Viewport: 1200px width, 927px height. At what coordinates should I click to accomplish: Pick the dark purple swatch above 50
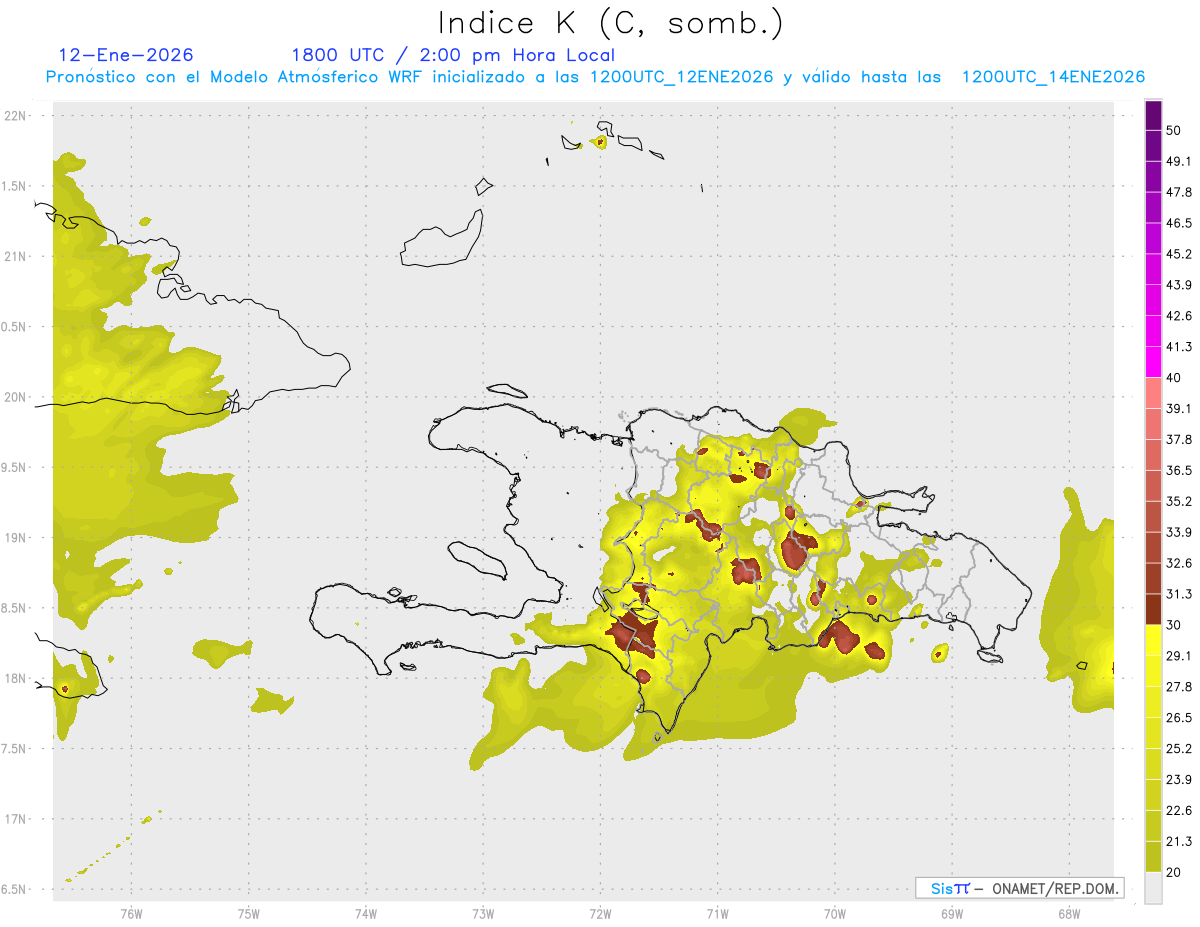click(x=1153, y=116)
